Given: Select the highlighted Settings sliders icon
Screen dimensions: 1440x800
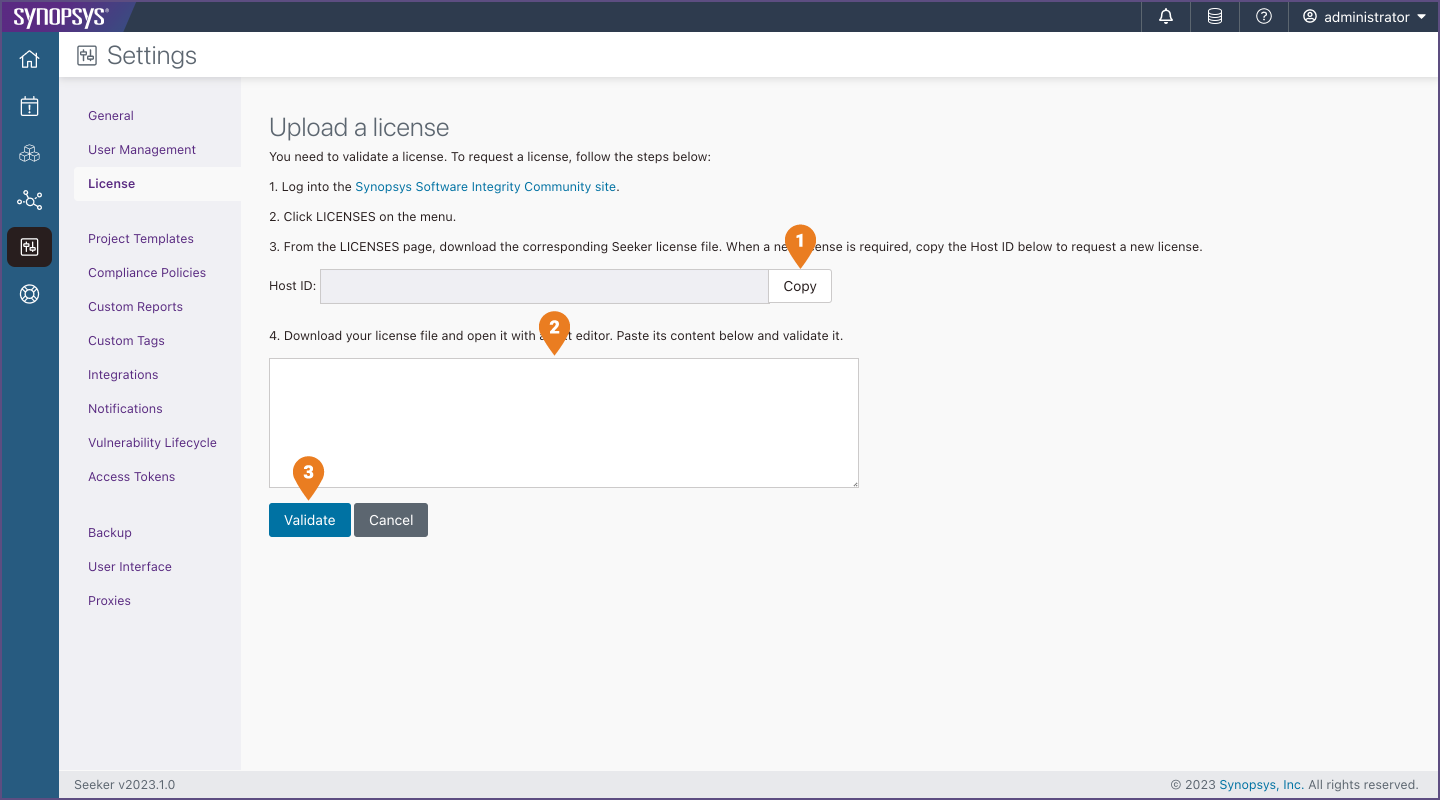Looking at the screenshot, I should [29, 247].
